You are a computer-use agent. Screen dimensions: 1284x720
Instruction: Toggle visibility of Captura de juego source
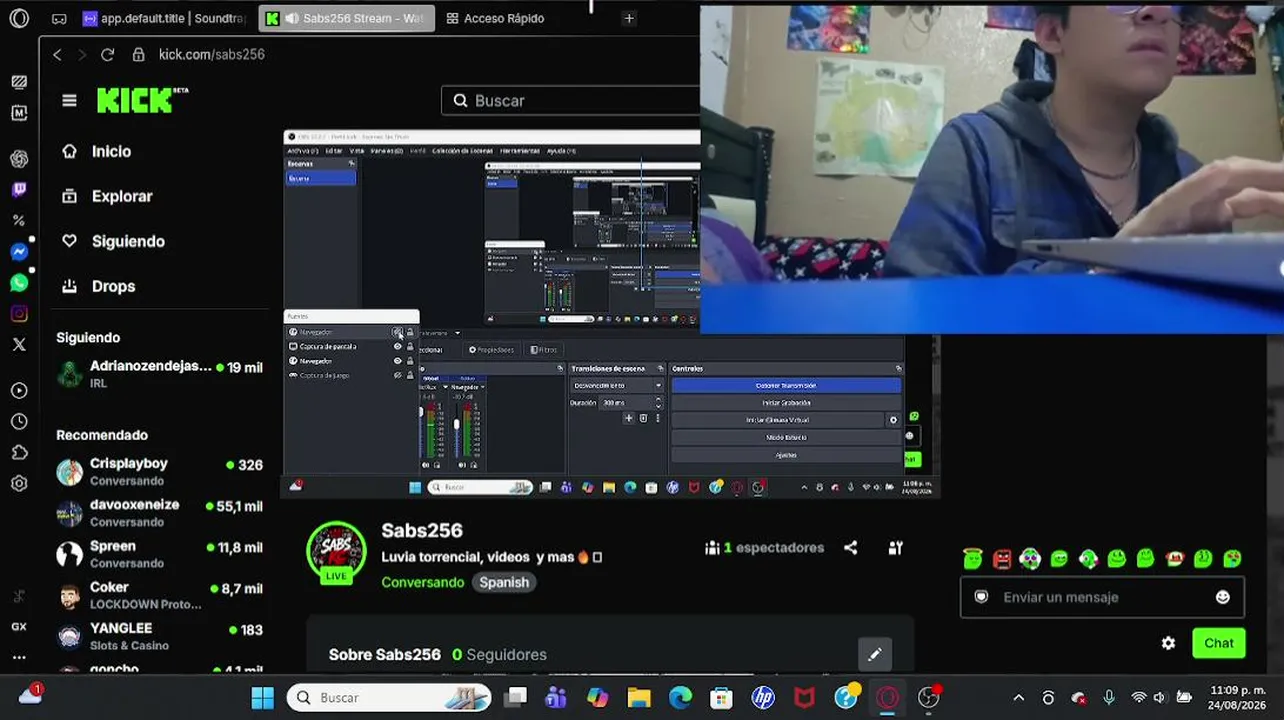(397, 375)
